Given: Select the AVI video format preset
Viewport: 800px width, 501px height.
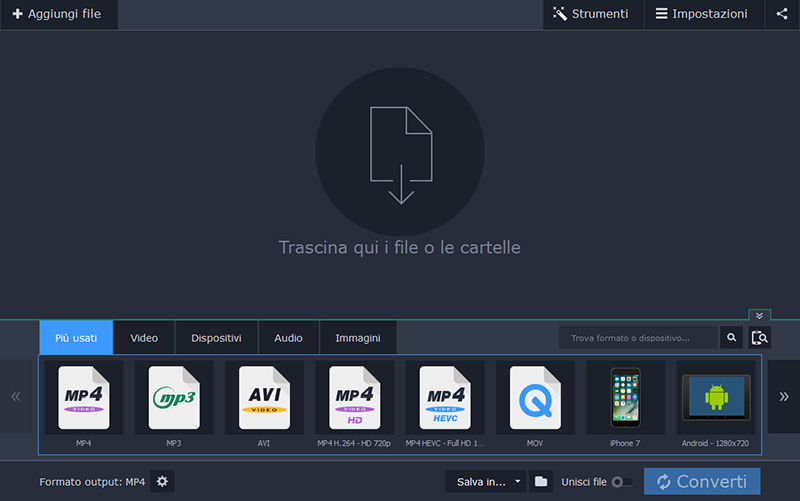Looking at the screenshot, I should tap(264, 402).
